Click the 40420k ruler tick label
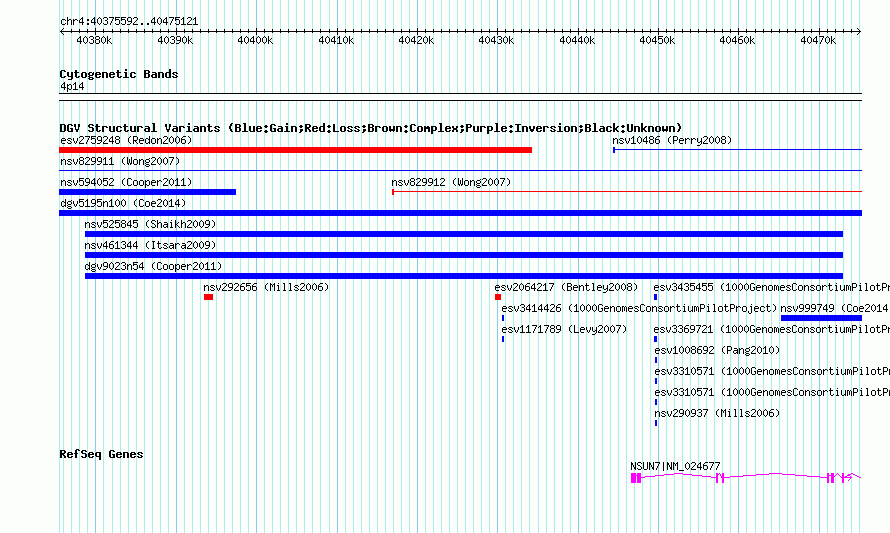The image size is (890, 533). (416, 40)
